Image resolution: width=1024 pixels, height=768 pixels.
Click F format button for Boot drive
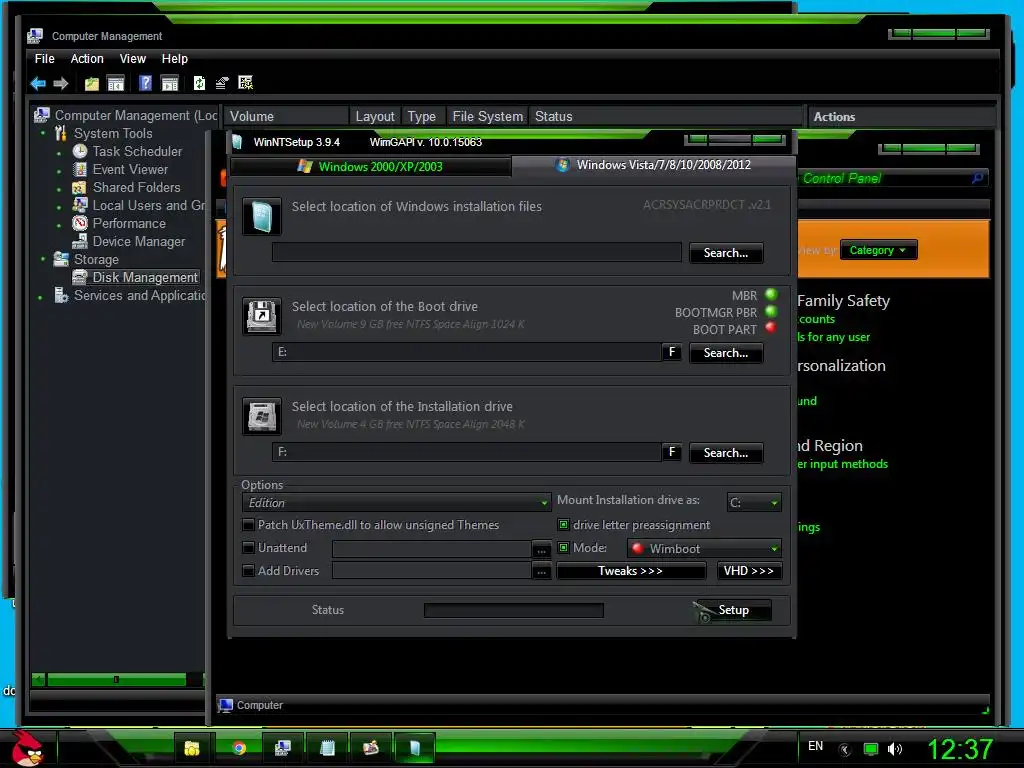[671, 353]
